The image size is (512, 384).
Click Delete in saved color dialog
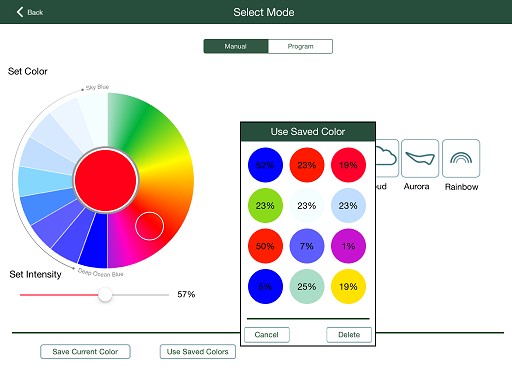coord(349,335)
